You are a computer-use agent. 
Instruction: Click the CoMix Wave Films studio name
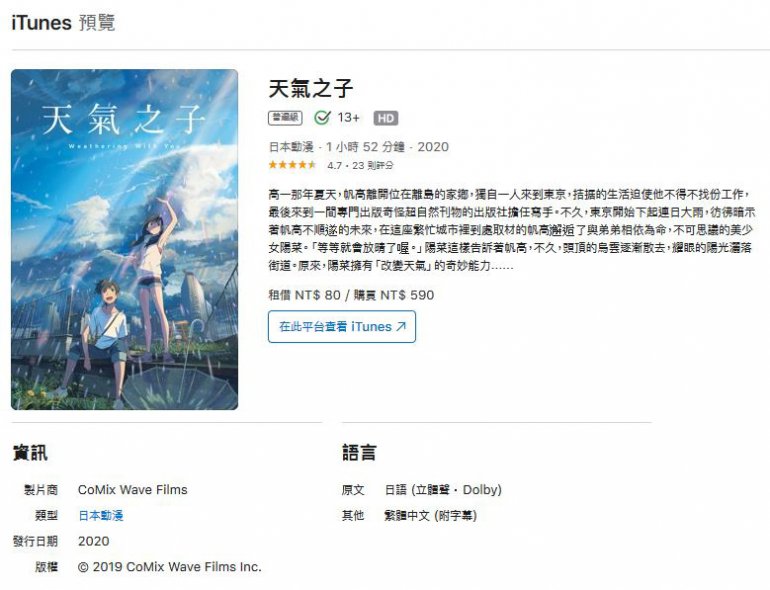tap(133, 490)
